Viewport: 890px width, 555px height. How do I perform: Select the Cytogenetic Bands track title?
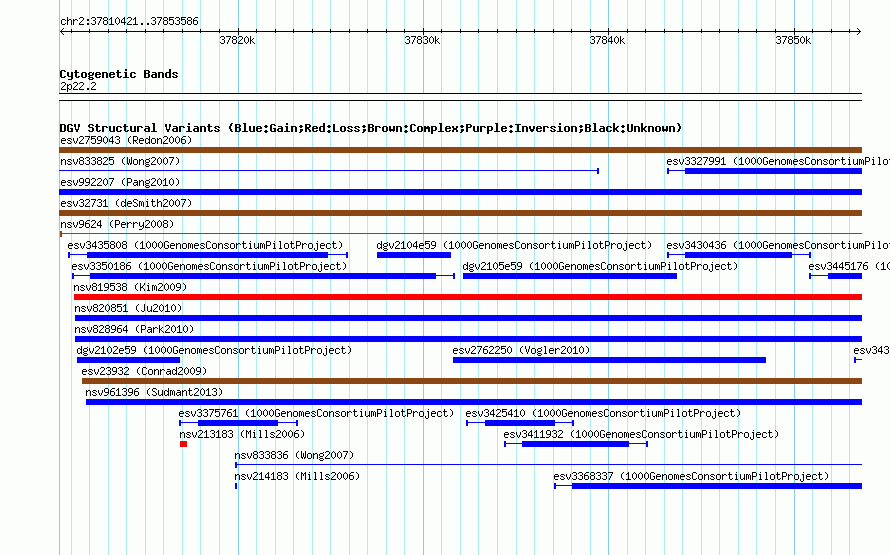tap(119, 74)
